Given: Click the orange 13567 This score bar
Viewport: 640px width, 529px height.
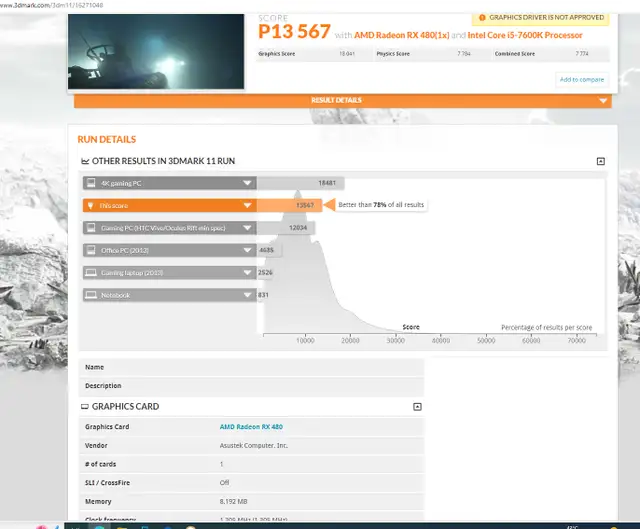Looking at the screenshot, I should 289,205.
